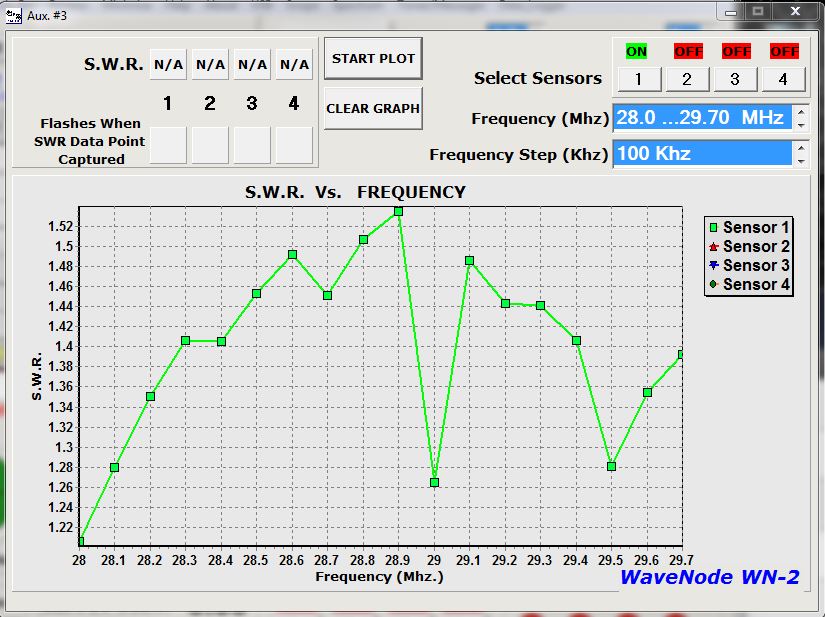The width and height of the screenshot is (825, 617).
Task: Enable sensor 2 with its button
Action: coord(687,78)
